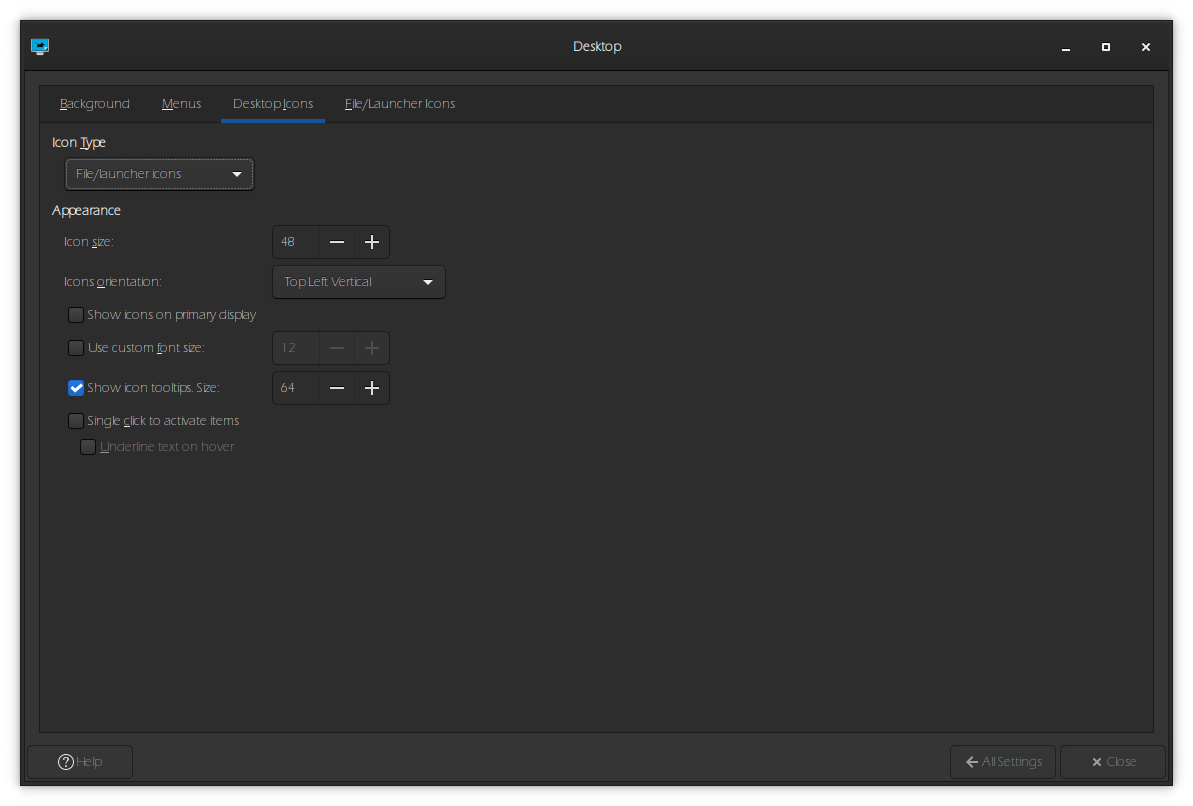This screenshot has width=1193, height=806.
Task: Decrease icon size with minus button
Action: click(337, 242)
